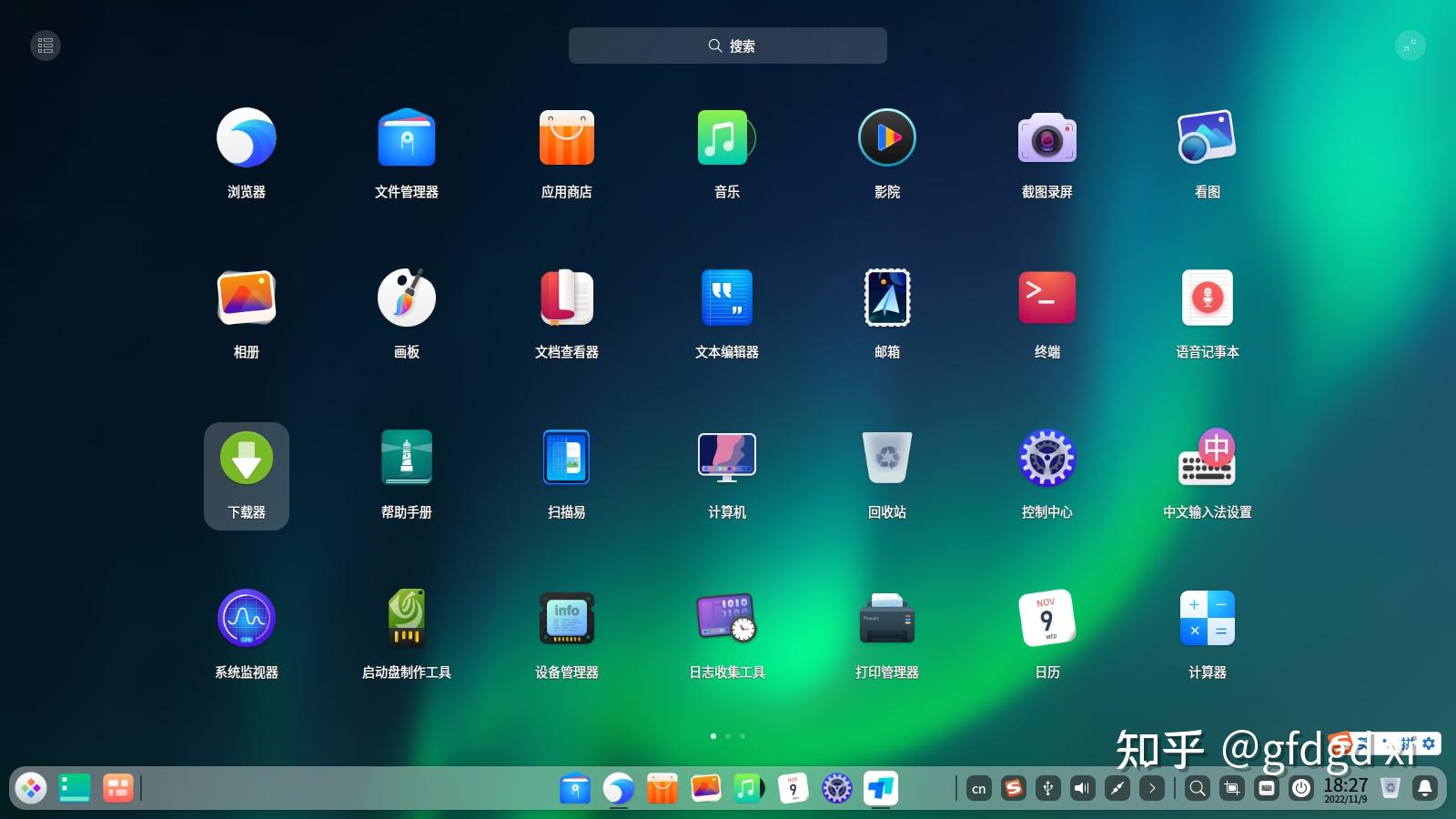Open the cn keyboard layout switcher
Image resolution: width=1456 pixels, height=819 pixels.
pos(978,789)
